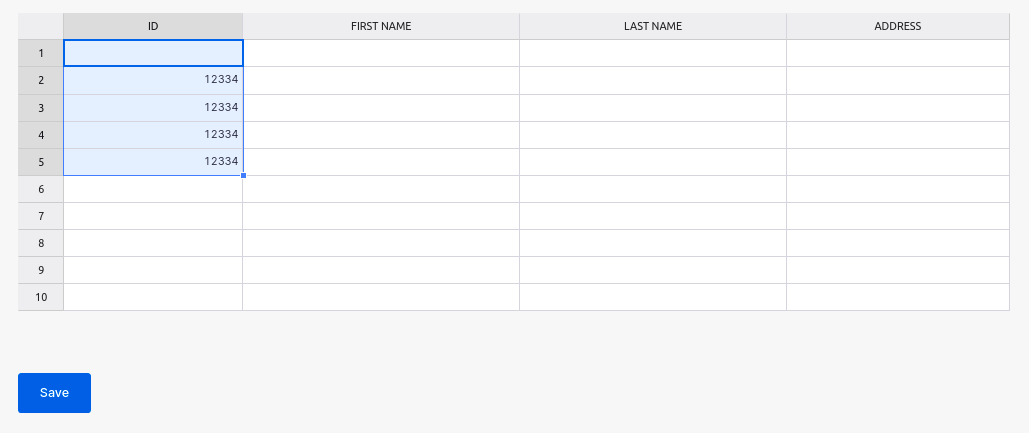Click the Address cell in row 10
This screenshot has height=433, width=1029.
pyautogui.click(x=898, y=297)
